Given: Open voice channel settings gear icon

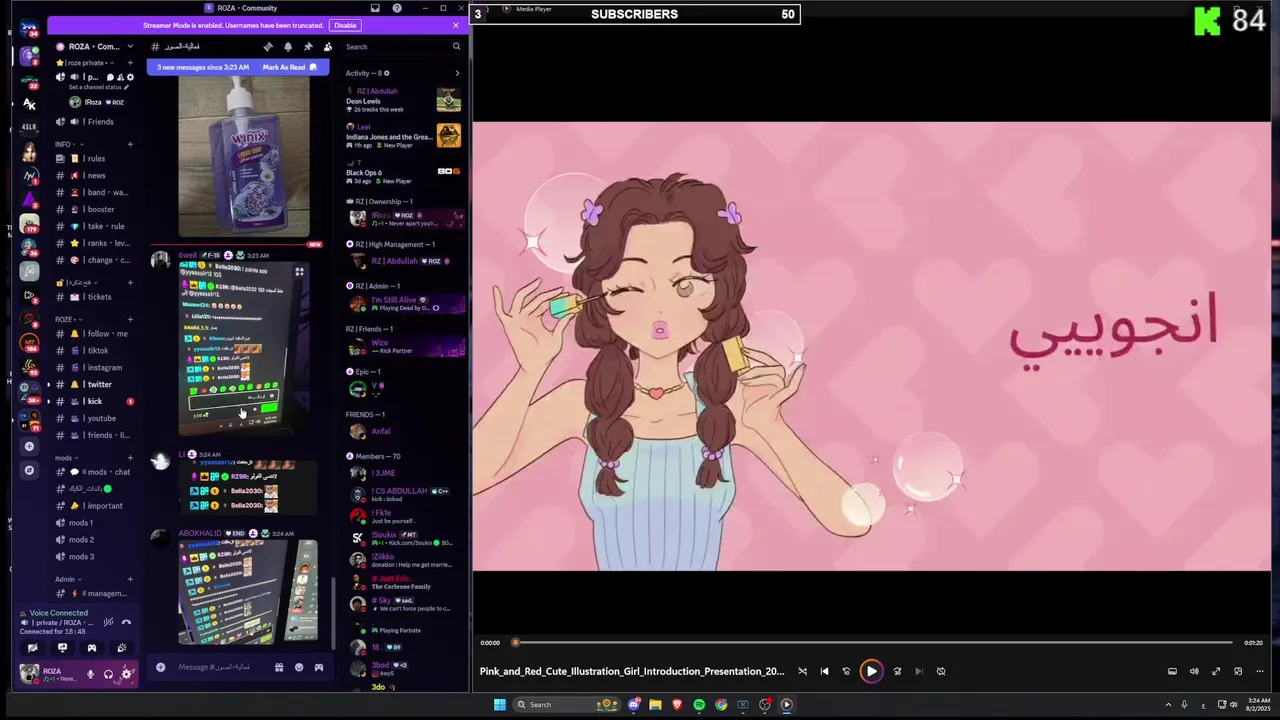Looking at the screenshot, I should (130, 77).
